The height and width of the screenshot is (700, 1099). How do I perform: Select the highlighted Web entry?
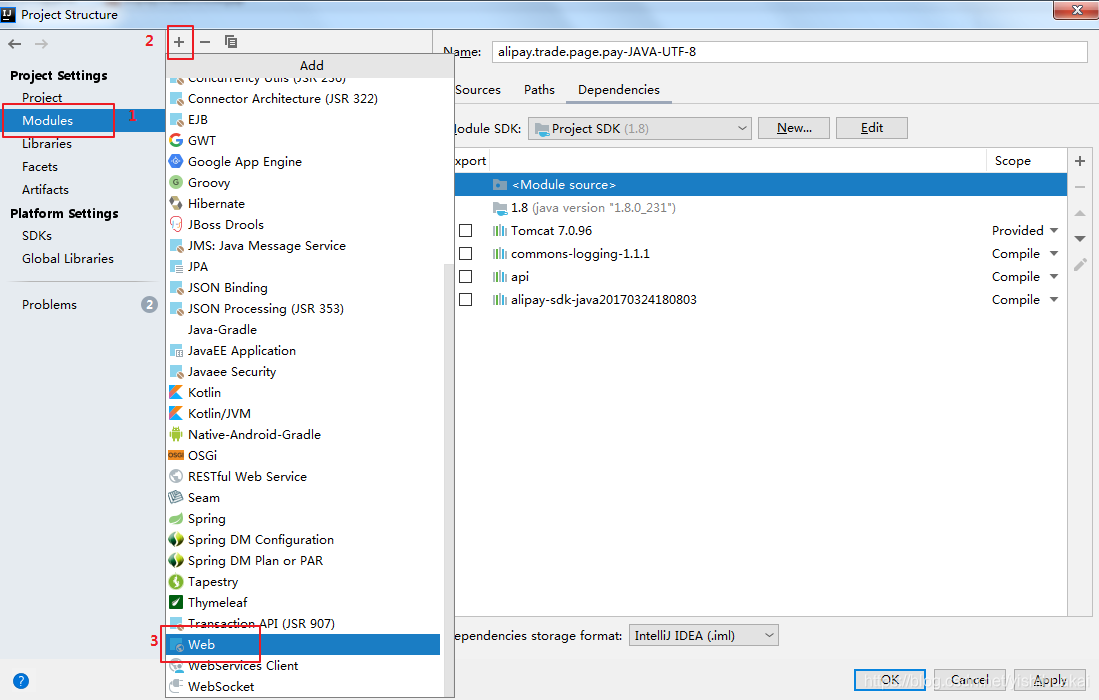[305, 645]
